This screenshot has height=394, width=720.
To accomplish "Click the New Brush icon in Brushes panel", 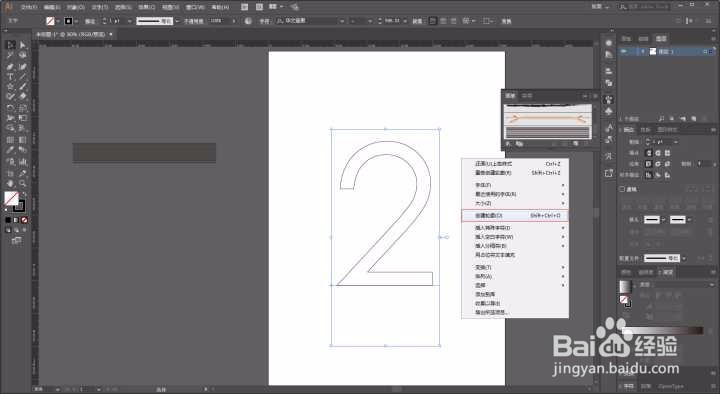I will (575, 144).
